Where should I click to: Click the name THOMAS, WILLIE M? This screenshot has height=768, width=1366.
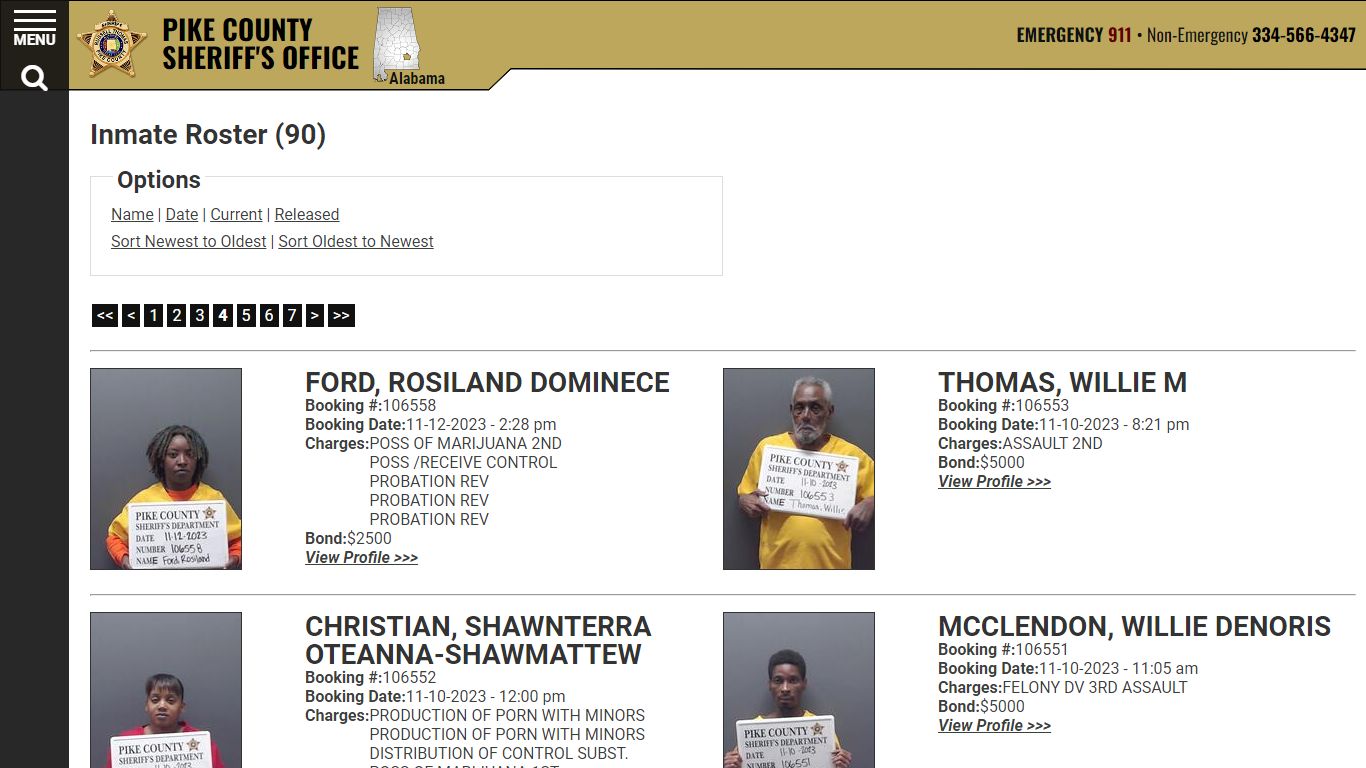click(x=1062, y=382)
